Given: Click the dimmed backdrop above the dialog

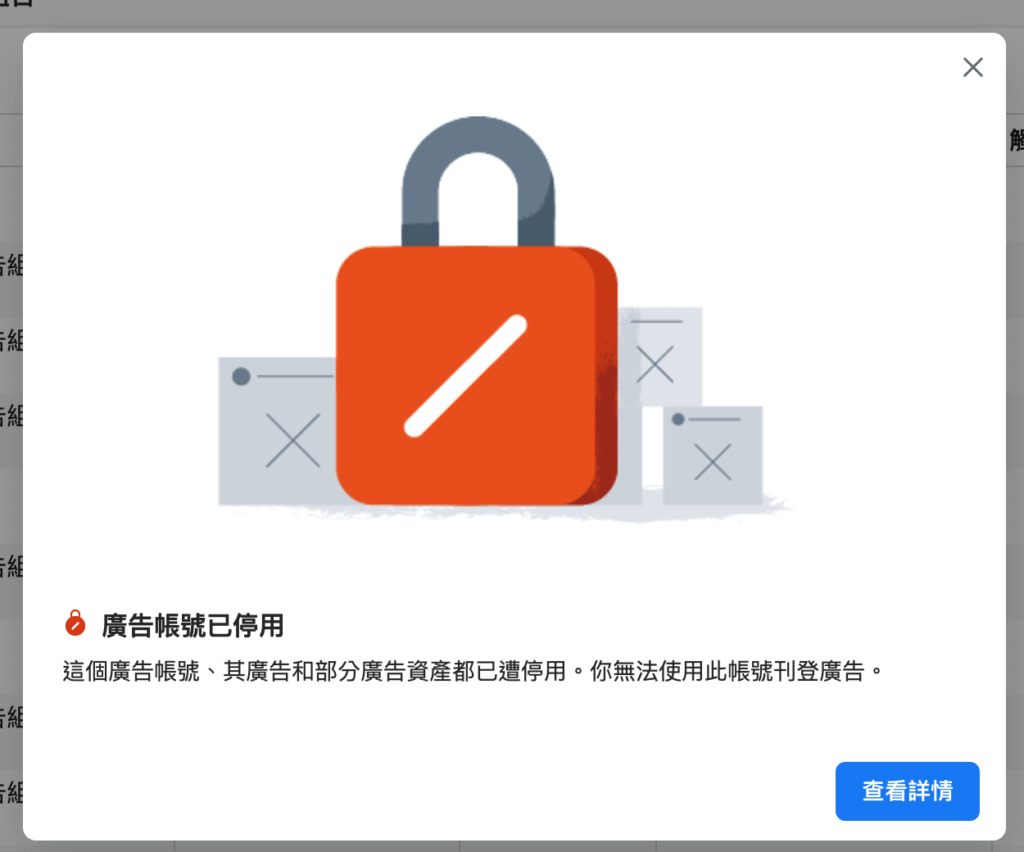Looking at the screenshot, I should [512, 14].
